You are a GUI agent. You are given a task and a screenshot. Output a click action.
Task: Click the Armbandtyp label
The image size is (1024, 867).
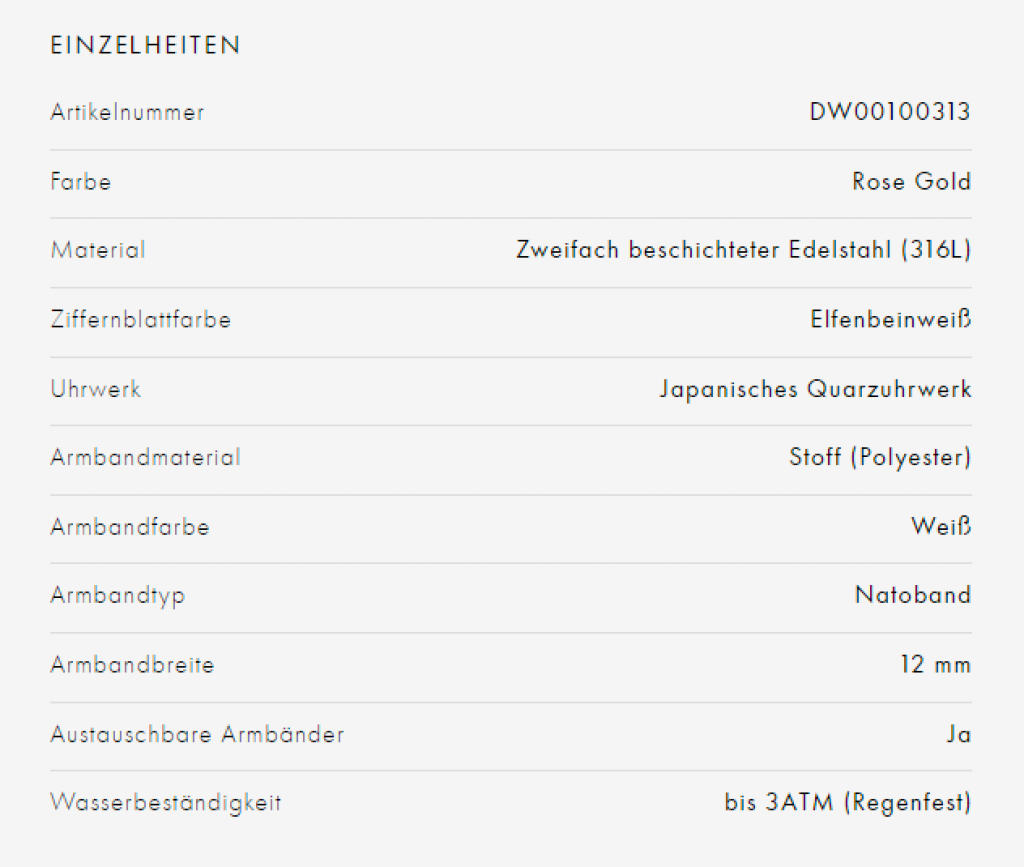pos(117,596)
